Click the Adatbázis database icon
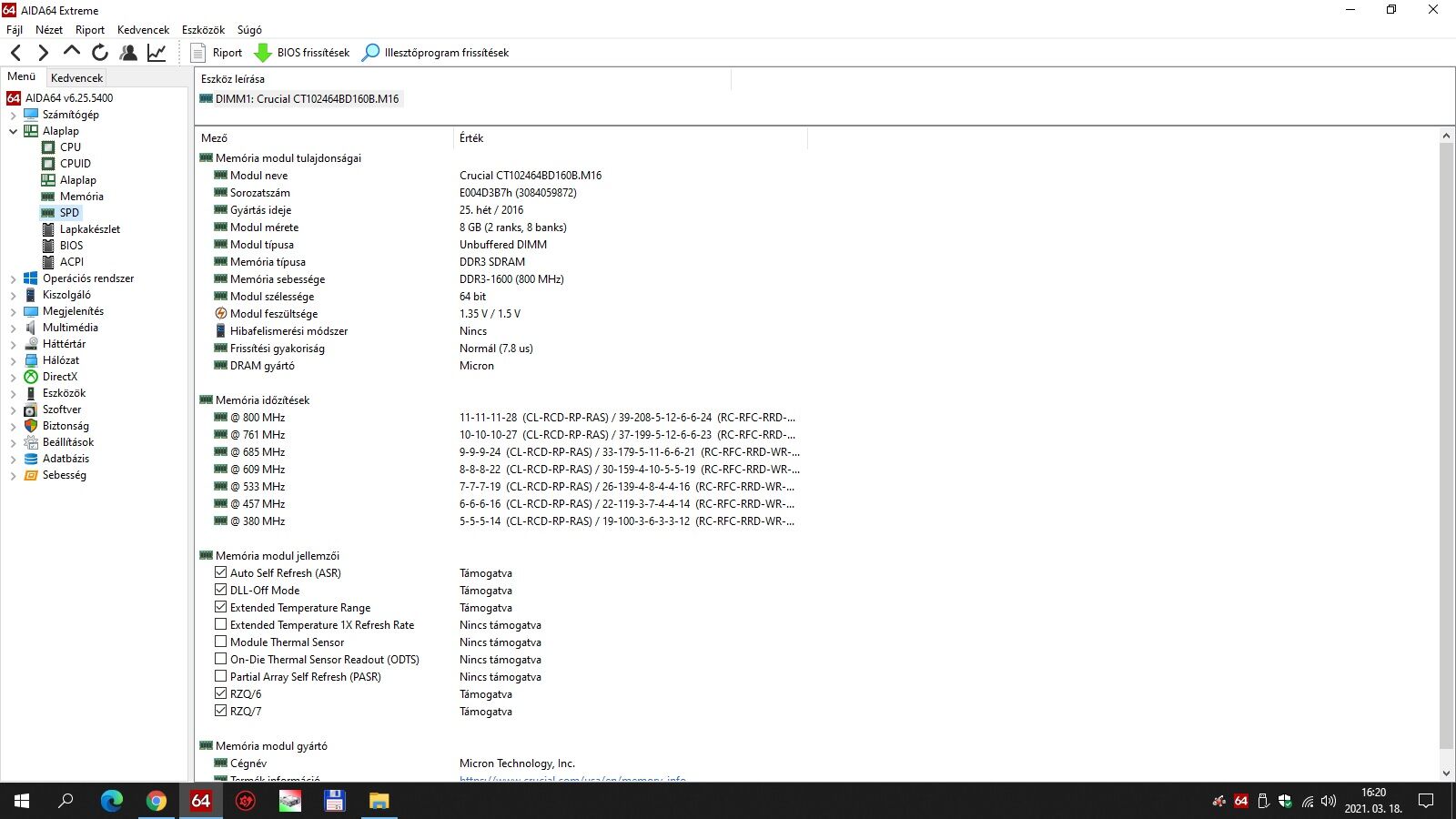The width and height of the screenshot is (1456, 819). (x=31, y=459)
